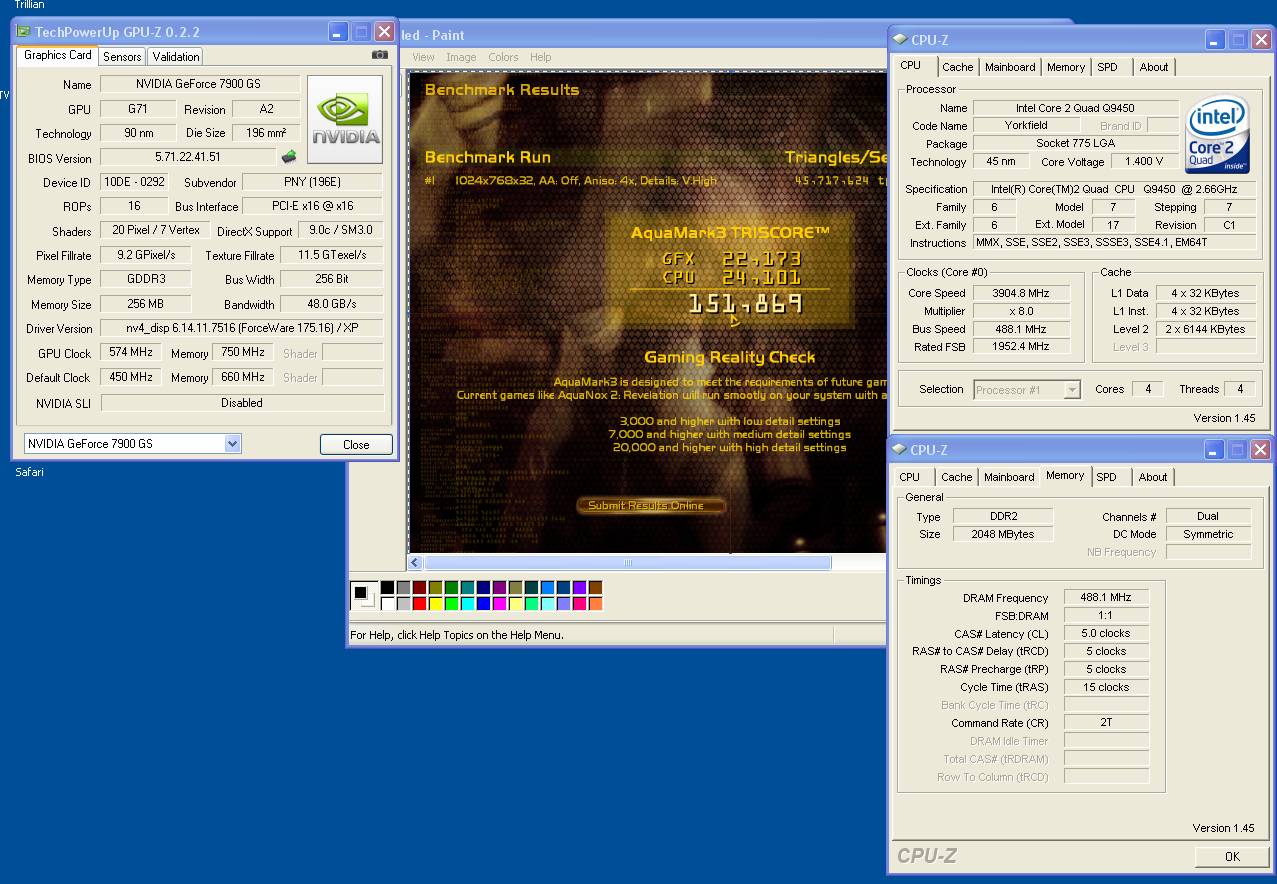Click title icon of CPU-Z window showing Processor
This screenshot has width=1277, height=884.
pyautogui.click(x=900, y=40)
